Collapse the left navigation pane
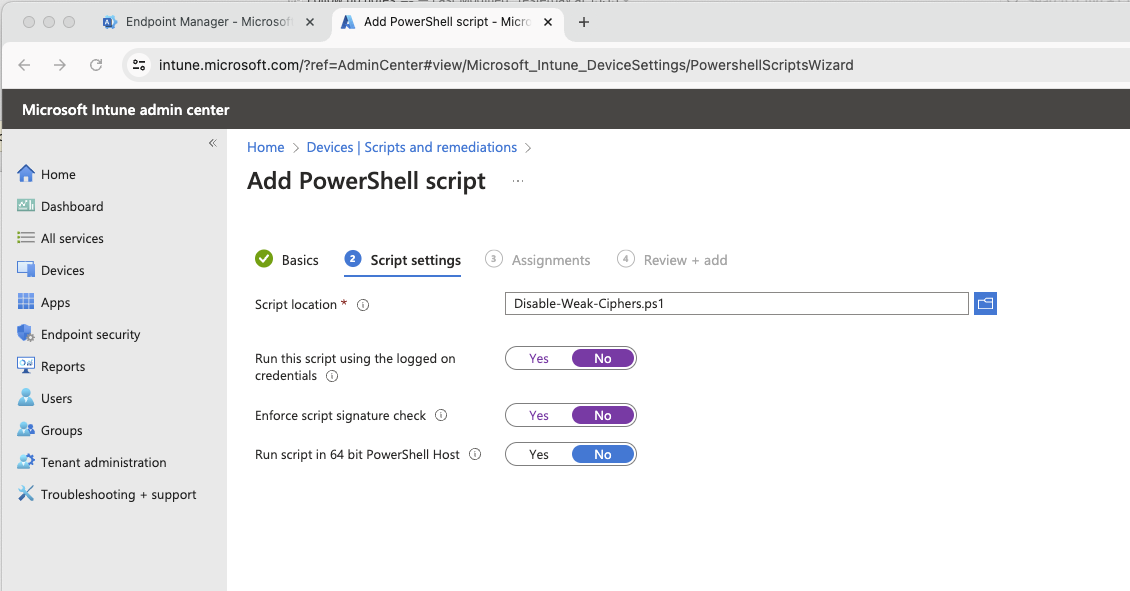The width and height of the screenshot is (1130, 591). pyautogui.click(x=213, y=143)
